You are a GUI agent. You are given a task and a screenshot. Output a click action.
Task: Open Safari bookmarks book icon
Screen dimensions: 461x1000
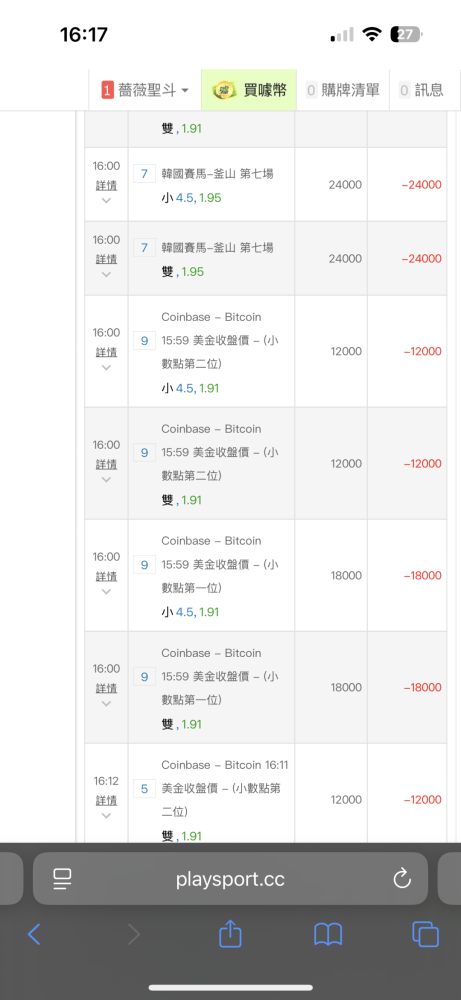click(328, 935)
